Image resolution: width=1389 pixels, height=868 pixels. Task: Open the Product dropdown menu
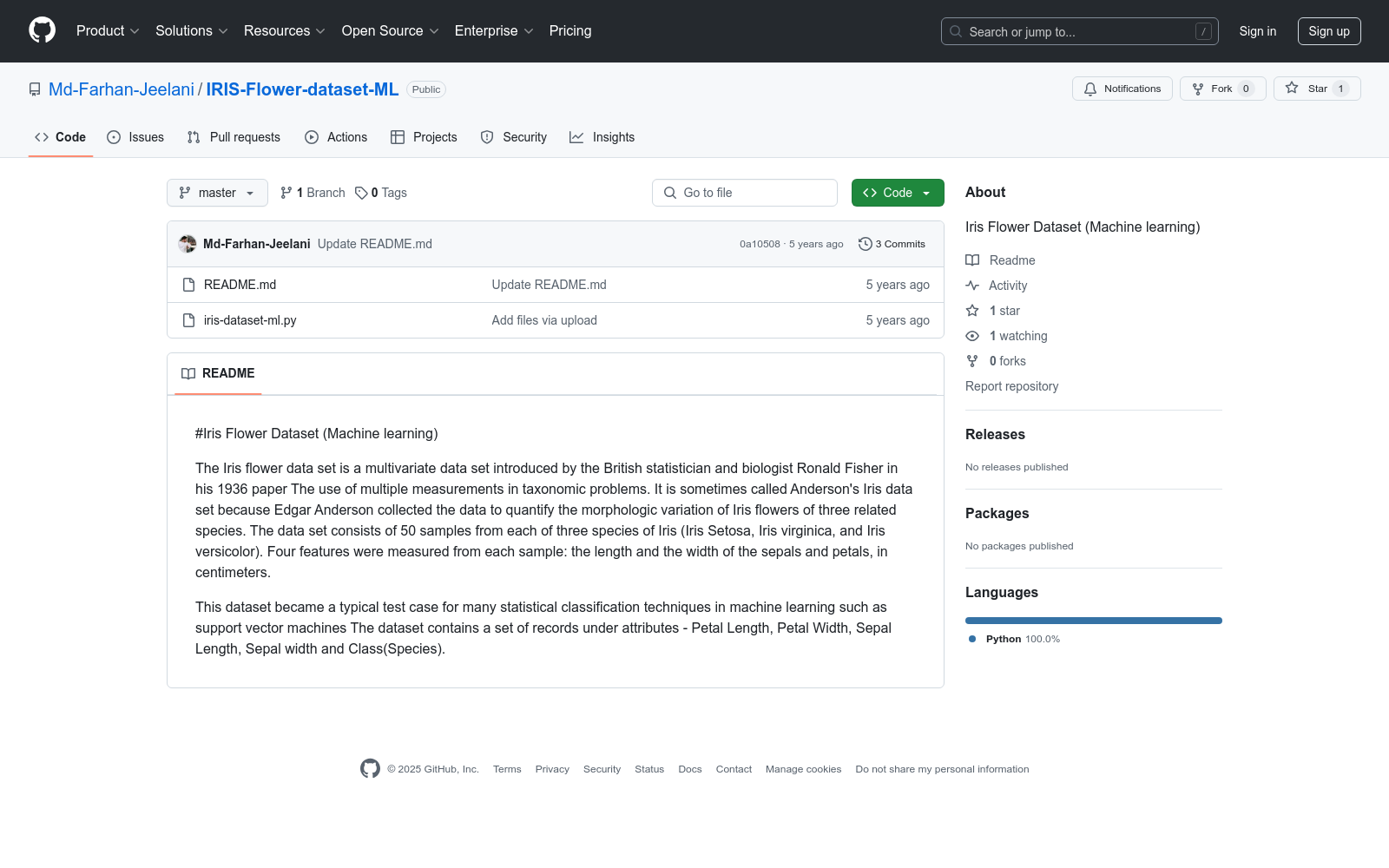[x=108, y=31]
